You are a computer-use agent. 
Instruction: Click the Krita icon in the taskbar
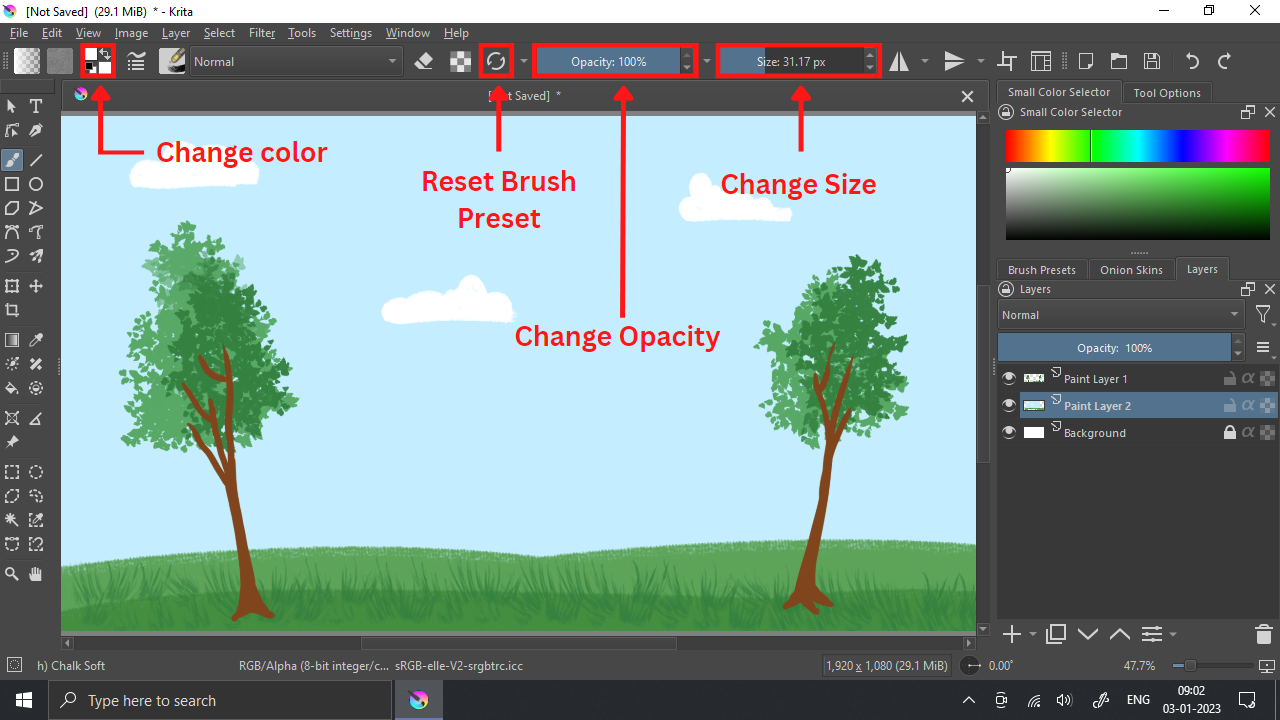point(419,700)
